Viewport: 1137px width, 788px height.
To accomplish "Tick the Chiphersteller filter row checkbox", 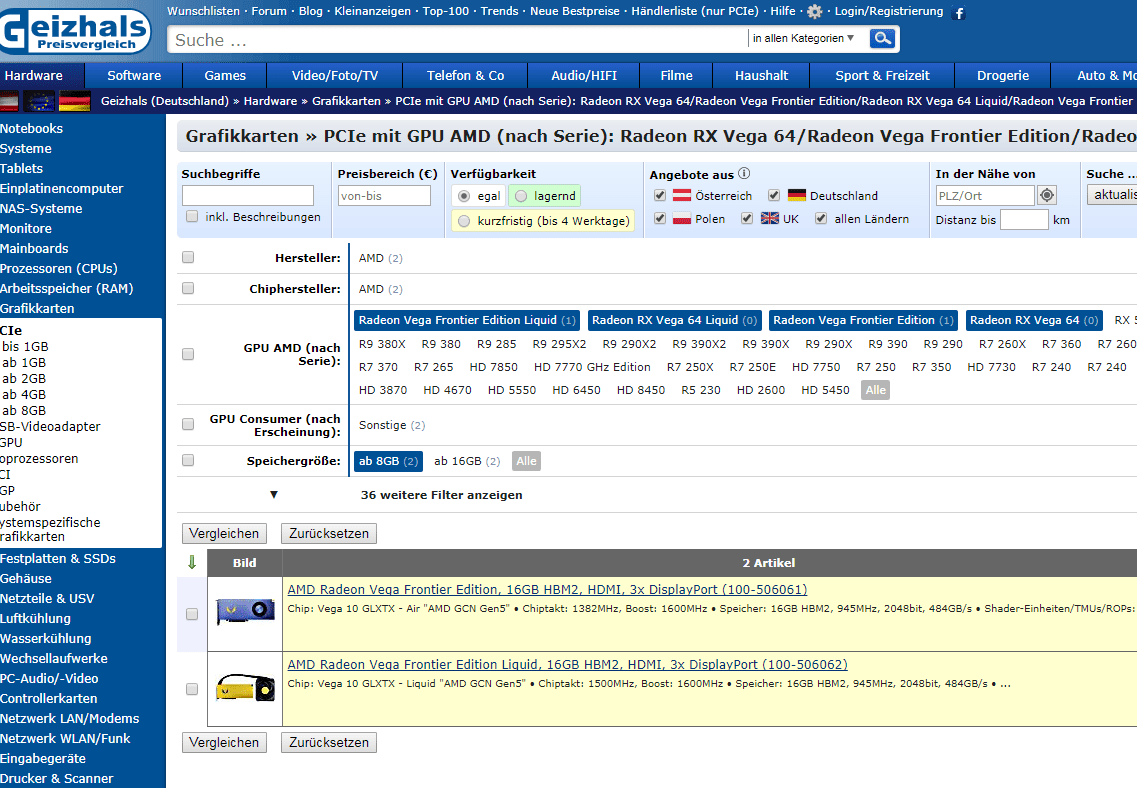I will point(188,289).
